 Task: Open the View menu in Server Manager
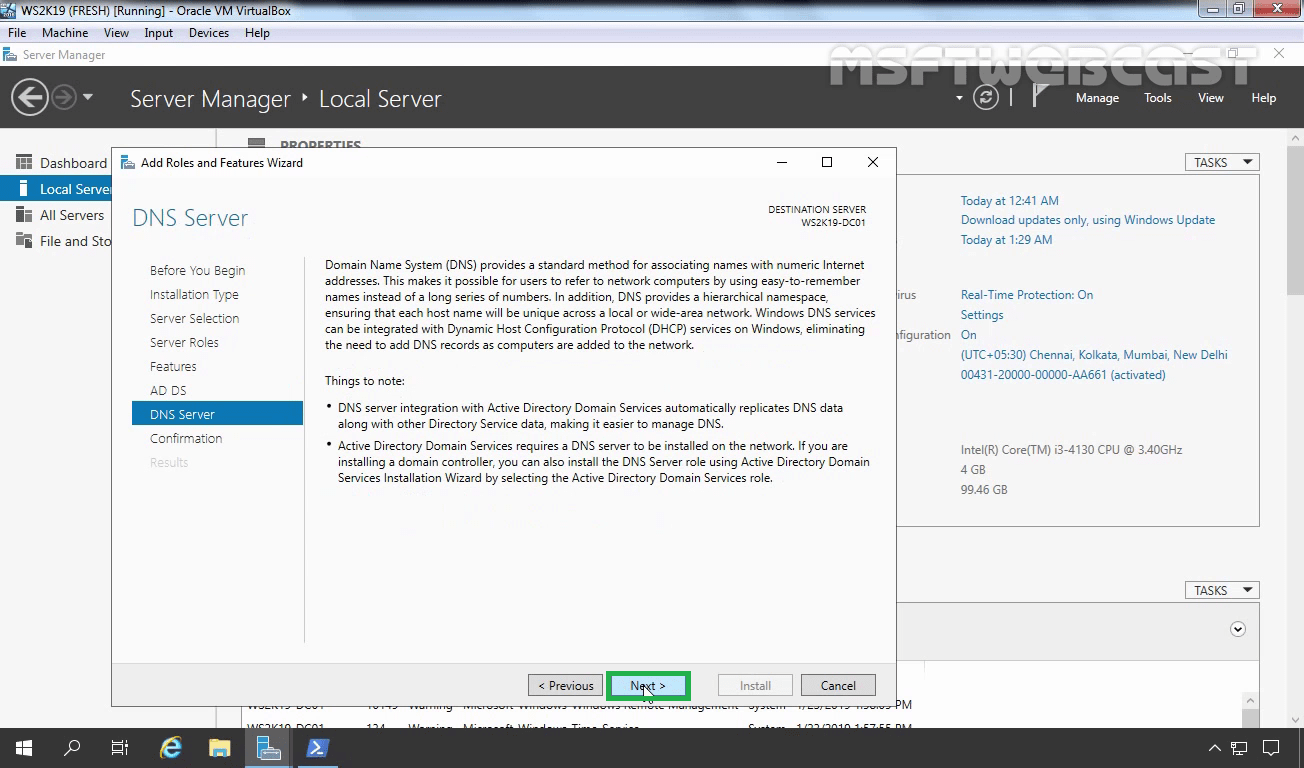(x=1211, y=98)
